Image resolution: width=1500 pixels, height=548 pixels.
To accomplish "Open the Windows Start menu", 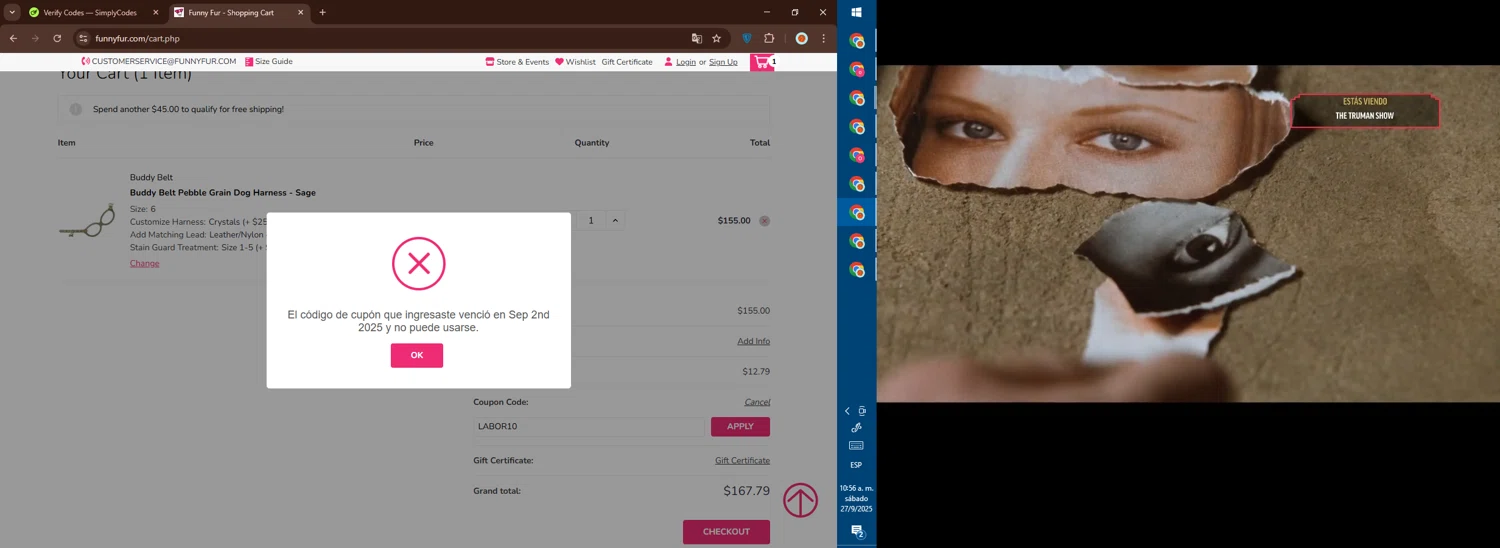I will [x=856, y=13].
